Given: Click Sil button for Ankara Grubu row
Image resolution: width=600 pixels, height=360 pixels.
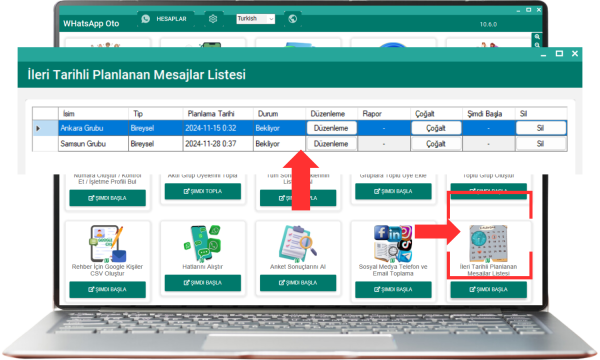Looking at the screenshot, I should tap(541, 128).
